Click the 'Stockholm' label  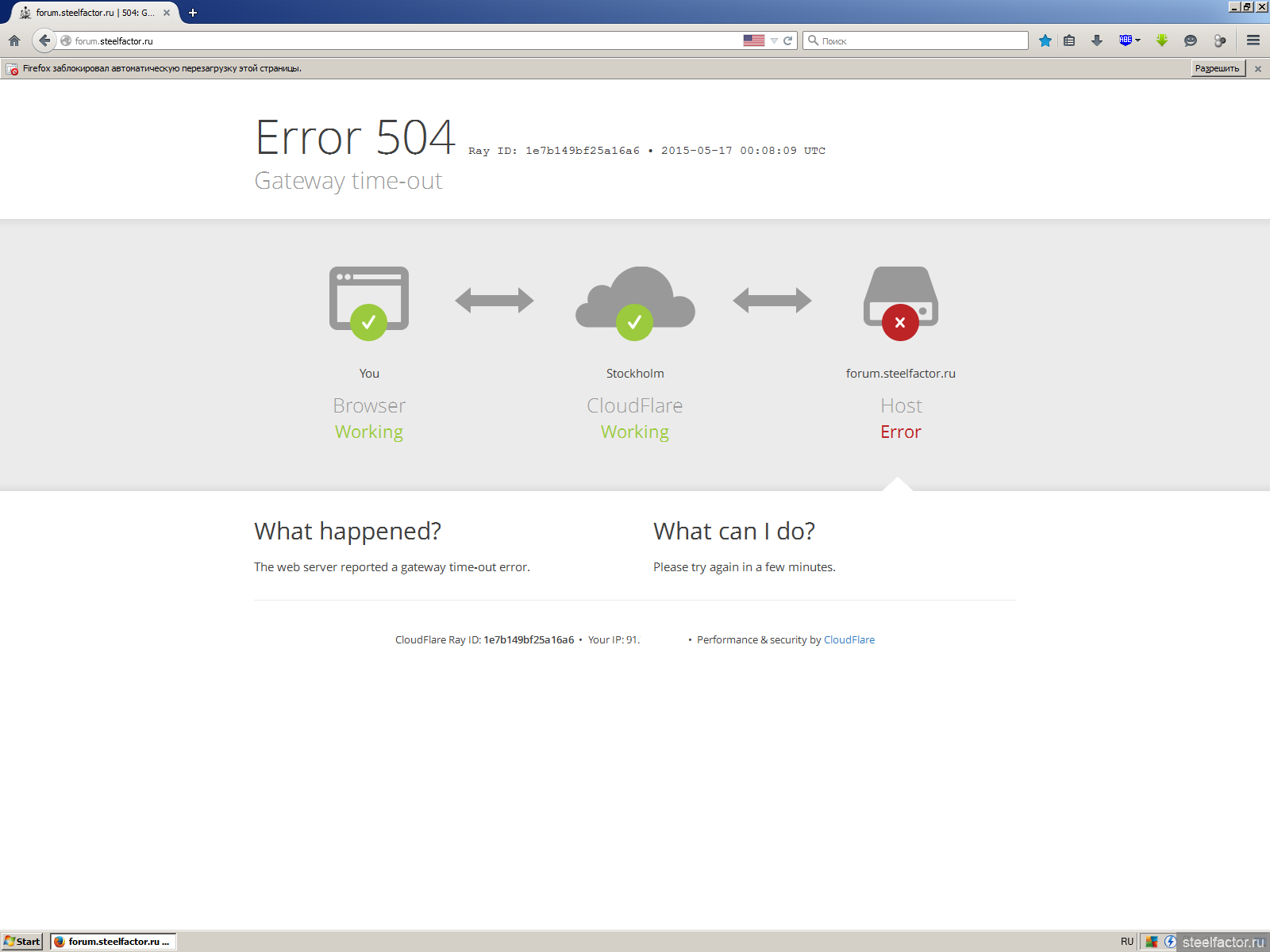coord(635,374)
